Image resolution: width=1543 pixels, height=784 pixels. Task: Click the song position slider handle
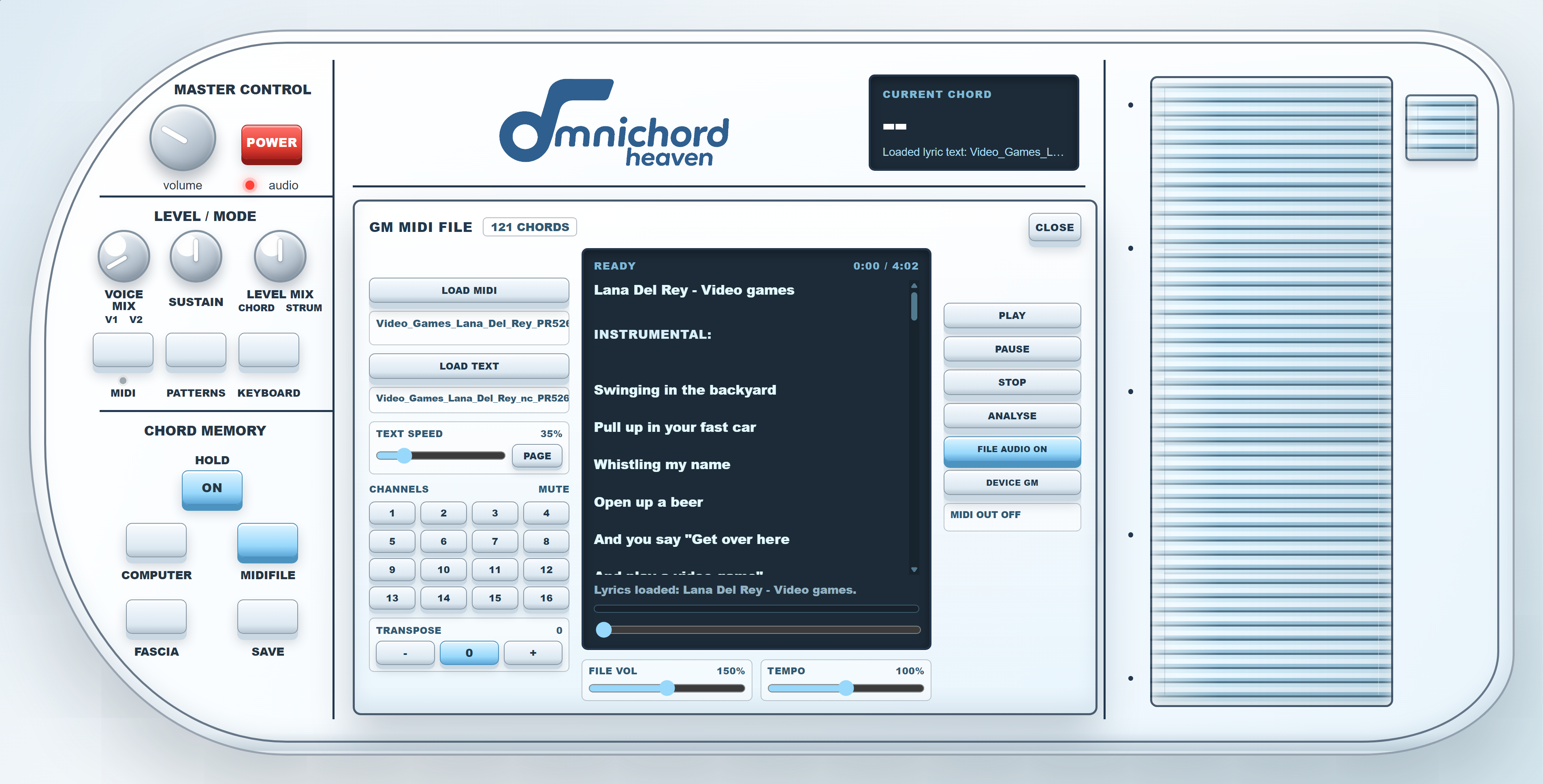604,630
